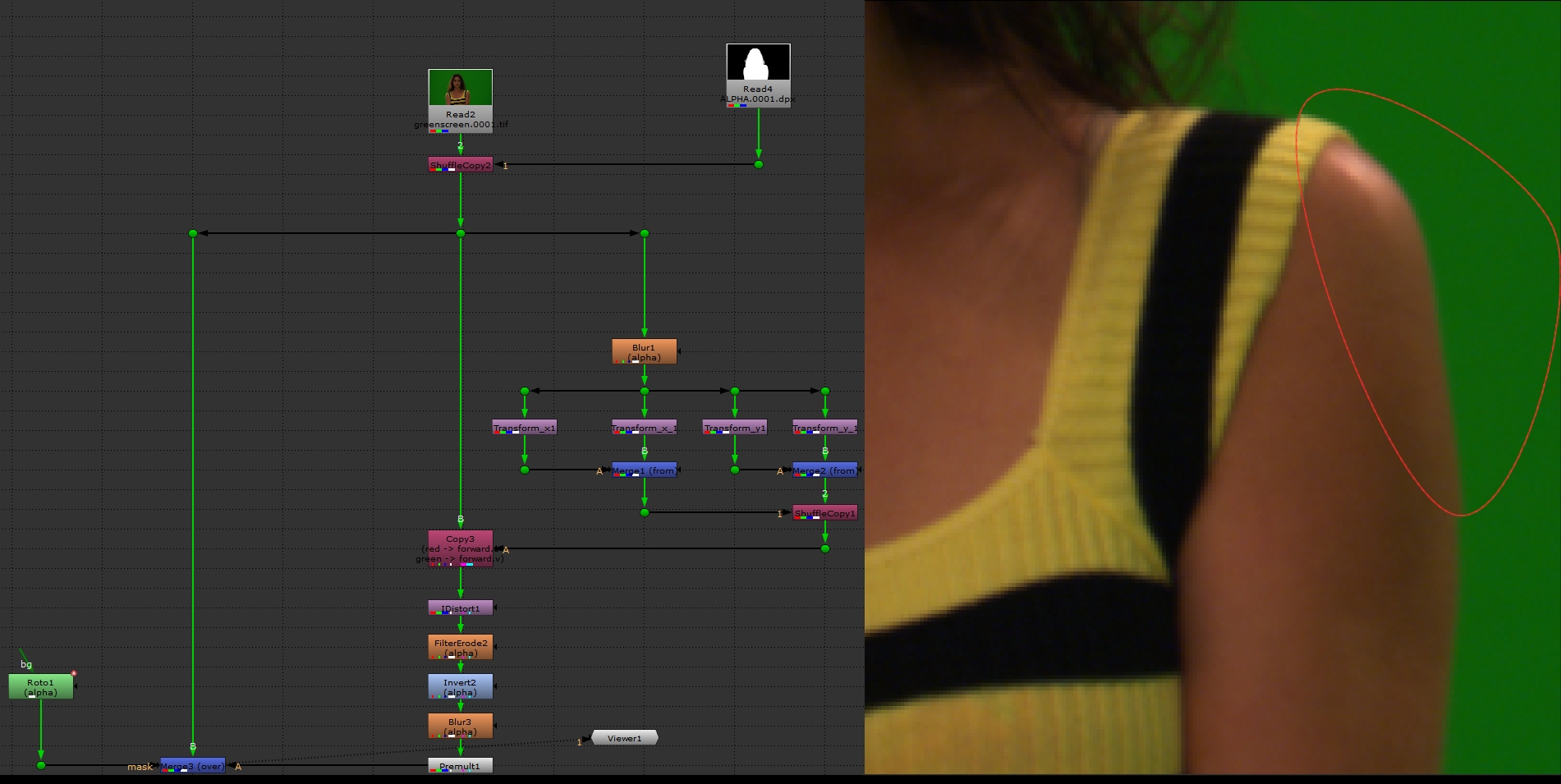This screenshot has width=1561, height=784.
Task: Click the dot node below Read4
Action: [759, 164]
